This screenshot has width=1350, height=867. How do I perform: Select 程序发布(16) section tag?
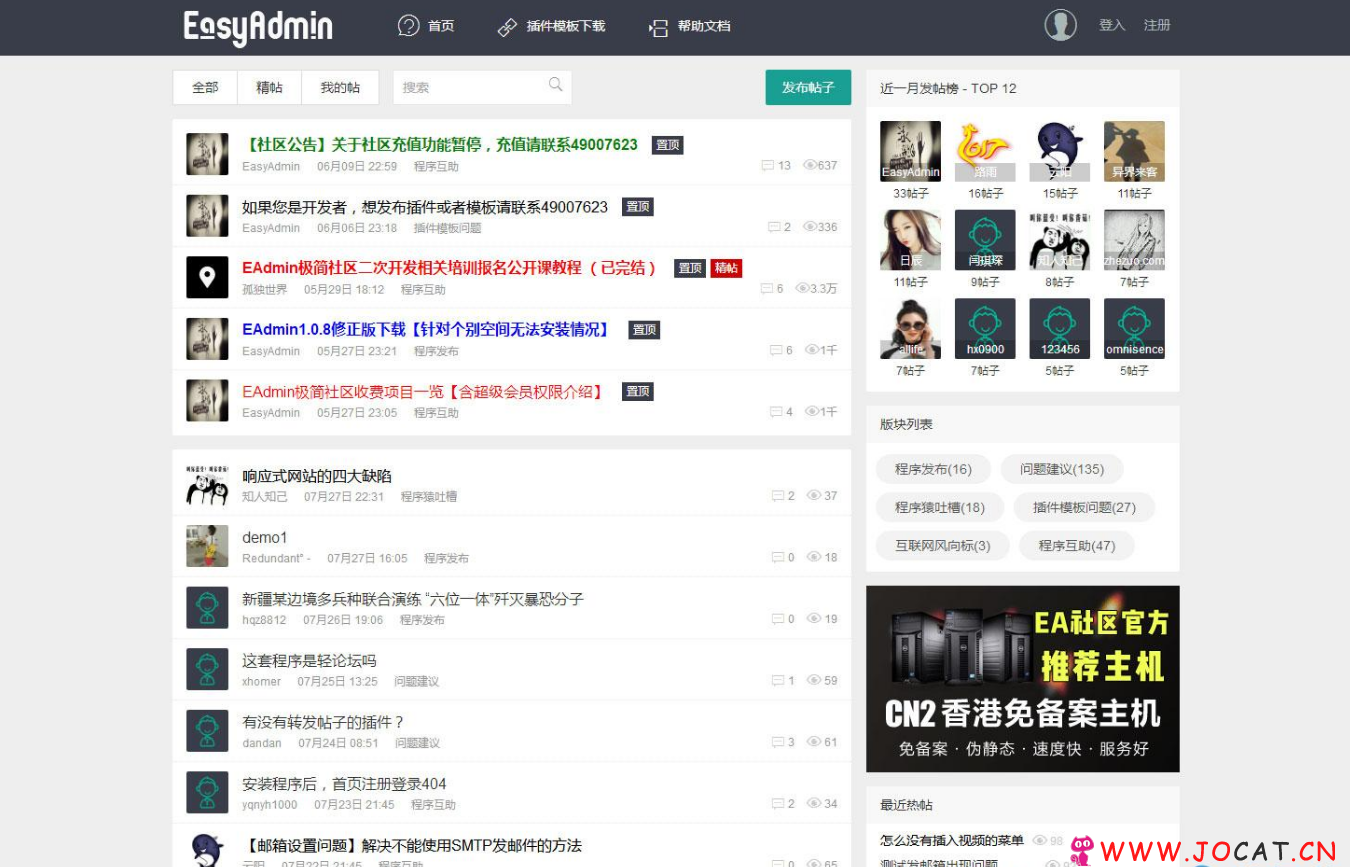pyautogui.click(x=933, y=469)
